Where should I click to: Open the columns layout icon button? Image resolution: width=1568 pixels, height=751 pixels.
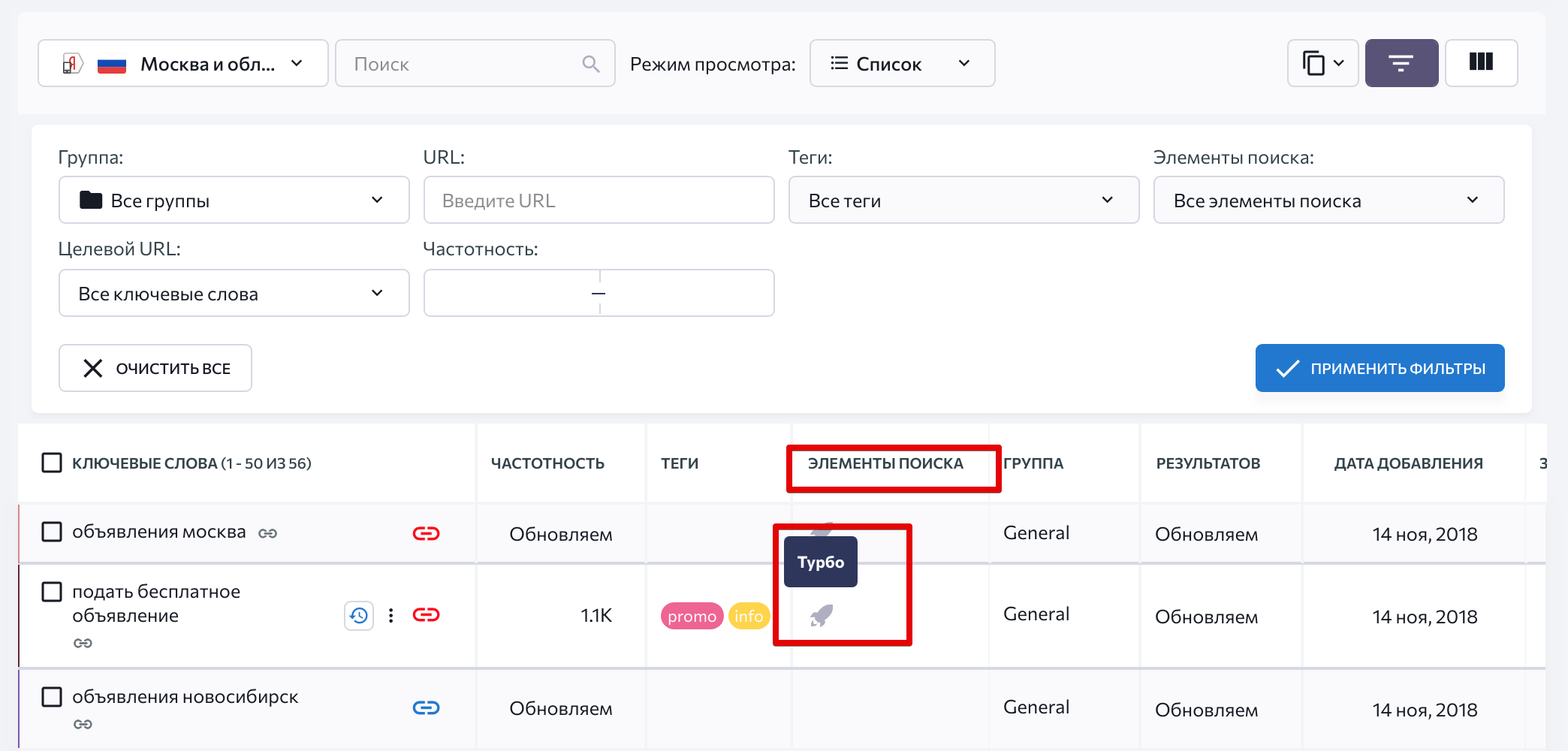coord(1481,63)
